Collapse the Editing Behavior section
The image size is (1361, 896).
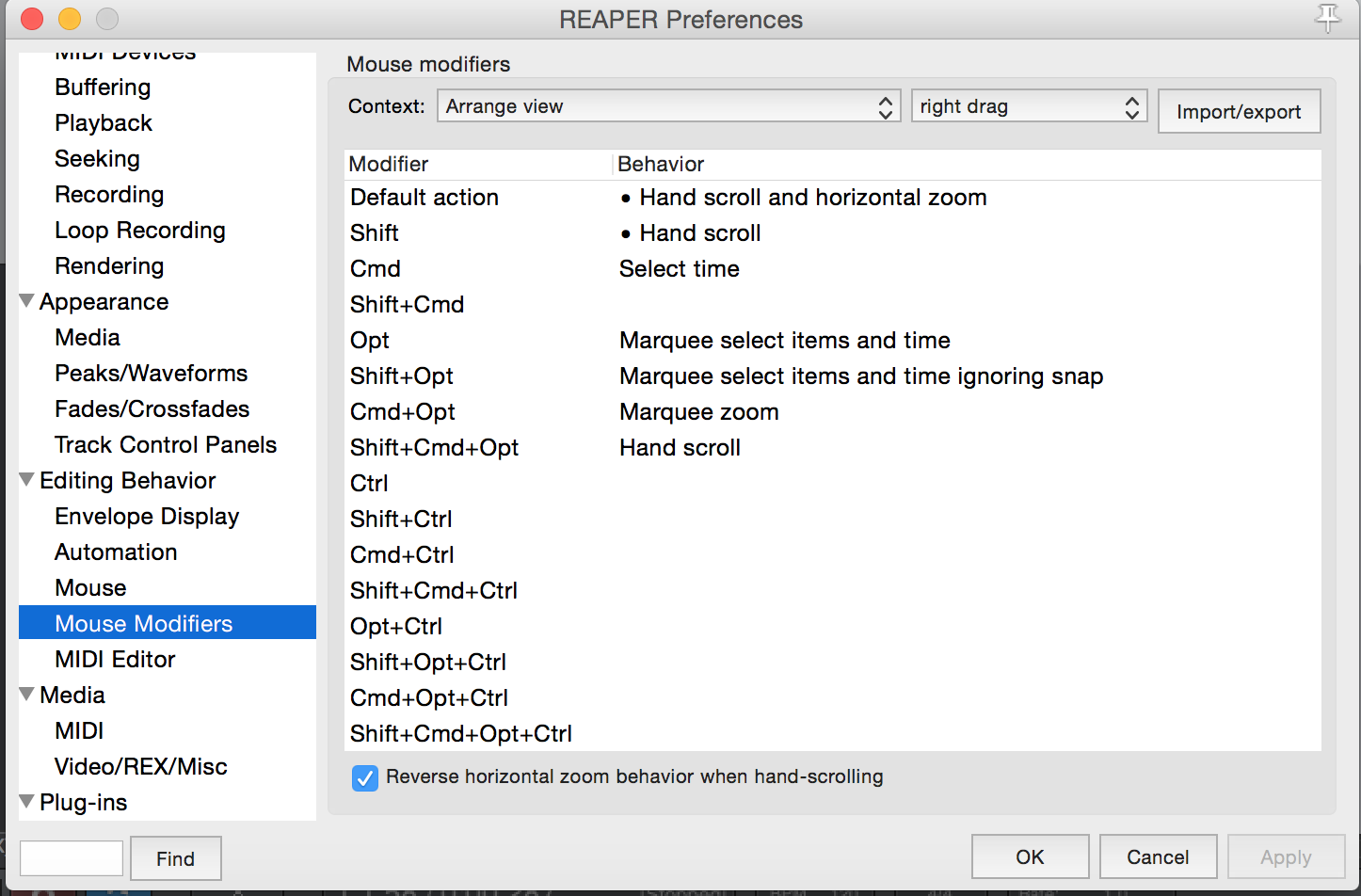click(x=27, y=480)
